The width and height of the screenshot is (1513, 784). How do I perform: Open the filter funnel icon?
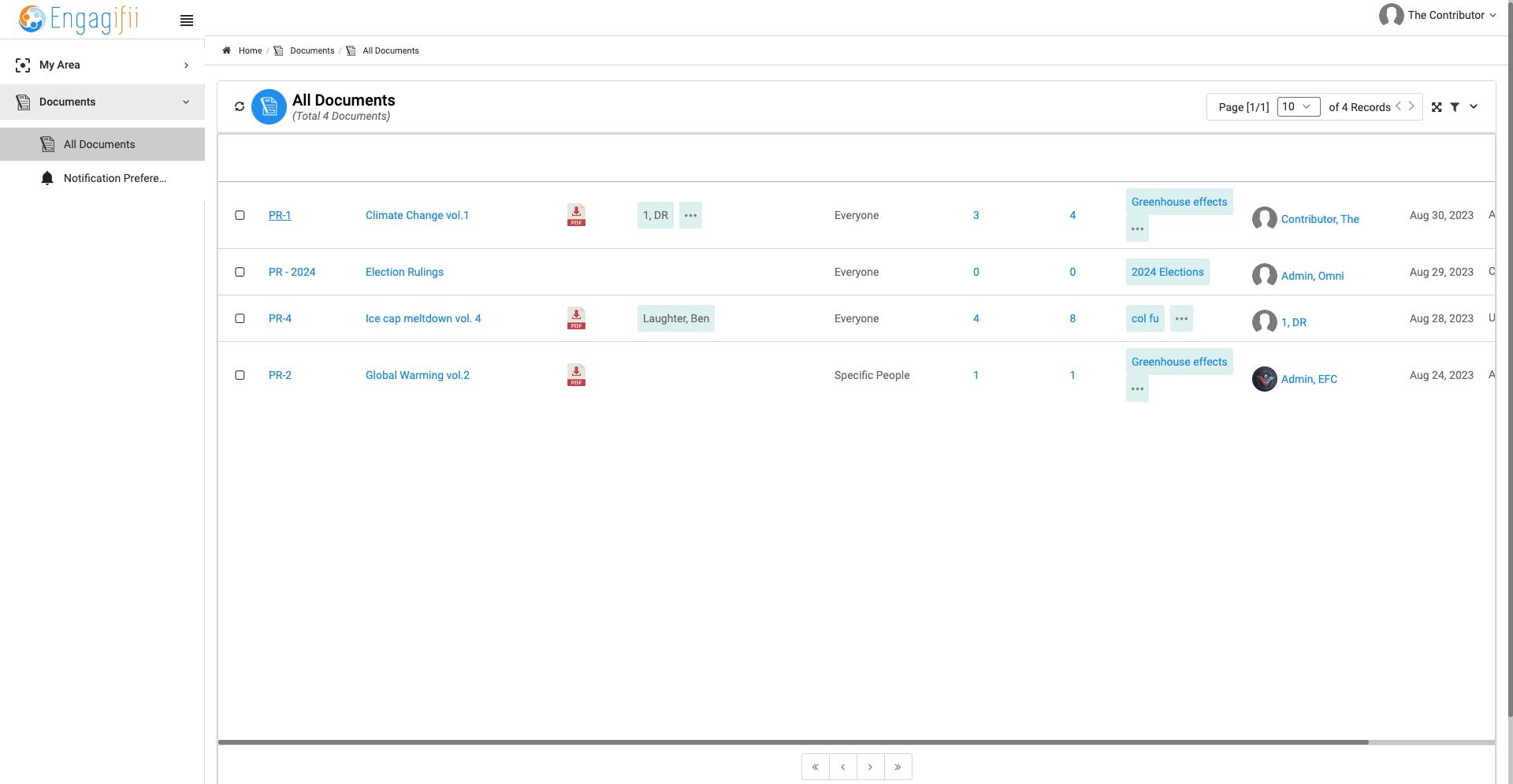(x=1455, y=107)
